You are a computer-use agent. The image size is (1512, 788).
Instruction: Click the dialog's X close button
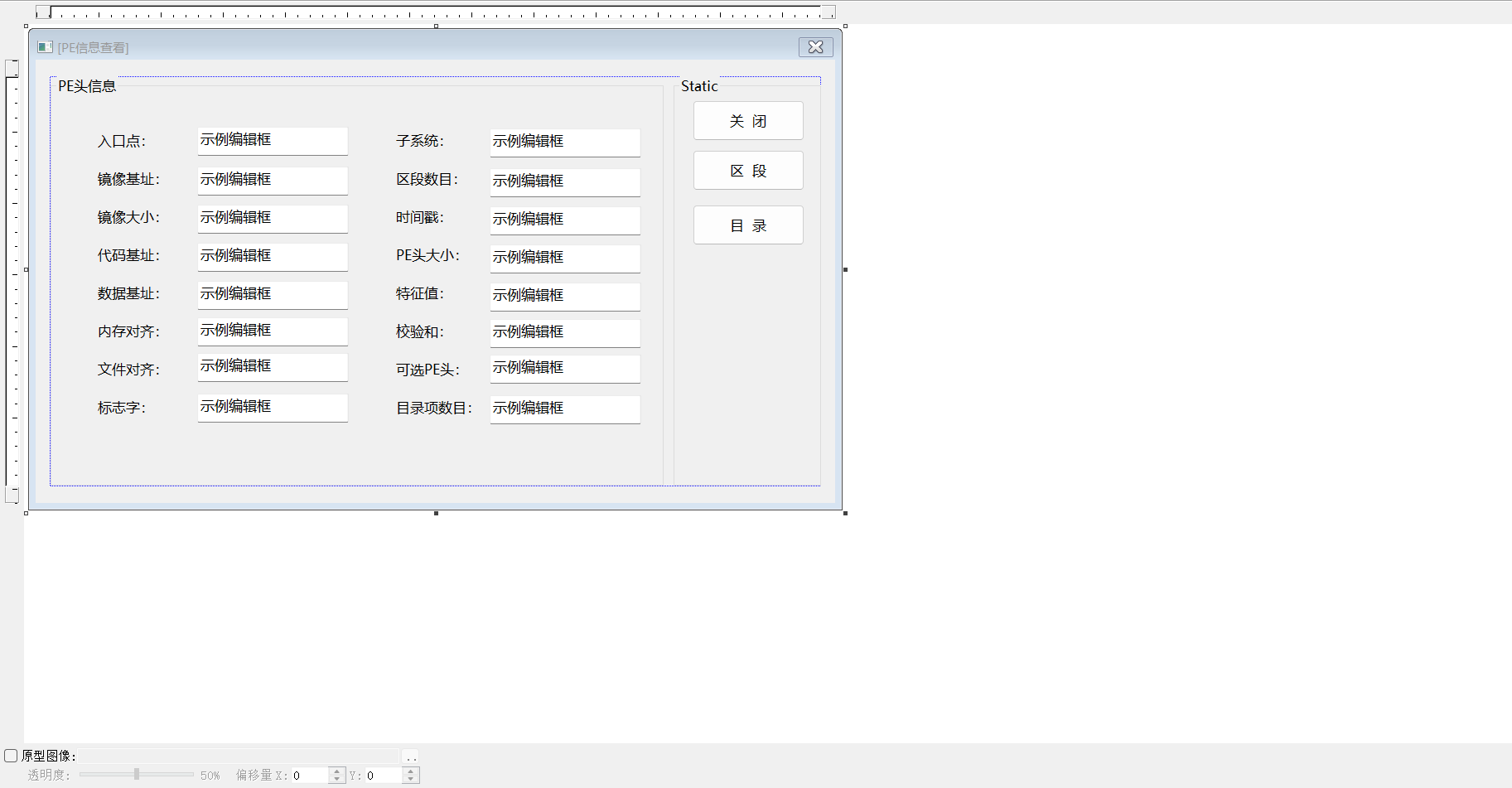pyautogui.click(x=815, y=47)
